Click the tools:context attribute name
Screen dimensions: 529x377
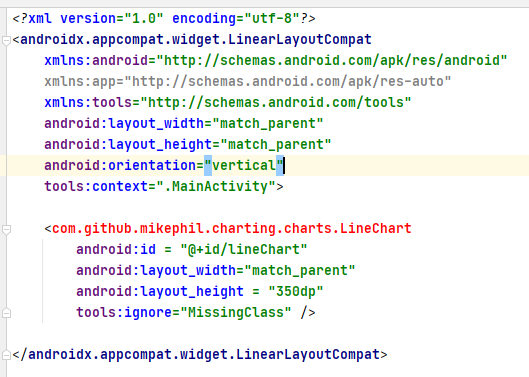tap(96, 187)
